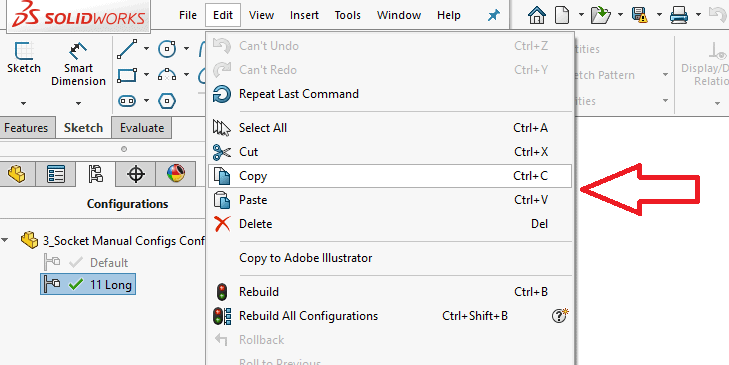Select the Straight Slot tool
729x365 pixels.
point(127,100)
